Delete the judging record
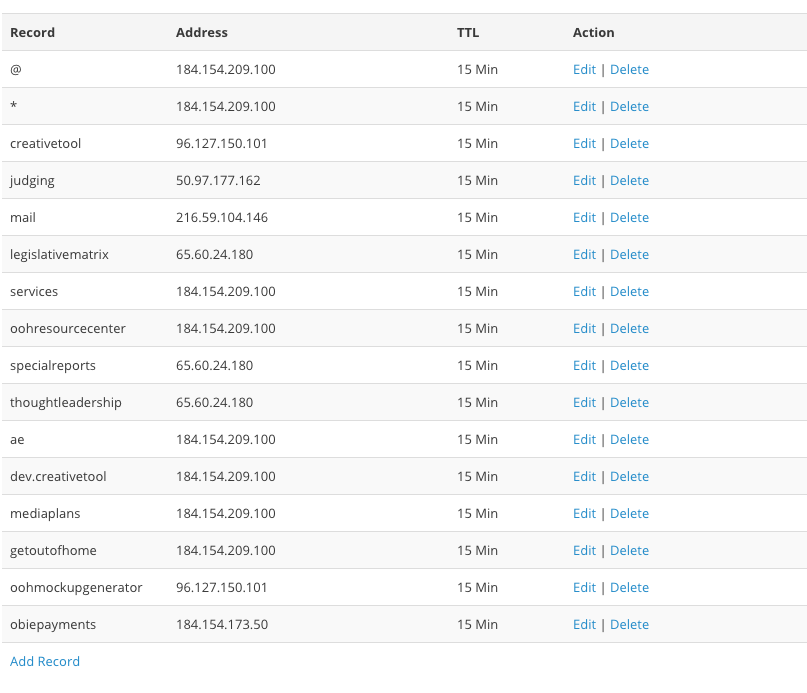 pos(629,181)
